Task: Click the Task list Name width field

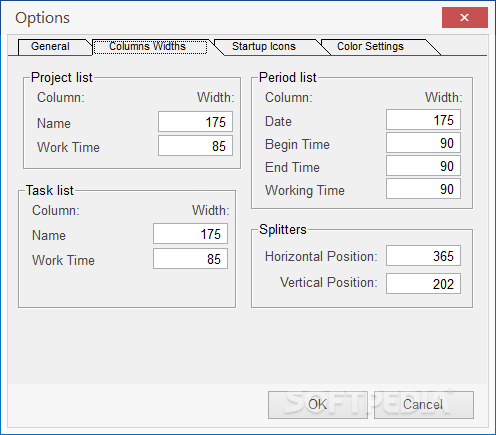Action: point(190,234)
